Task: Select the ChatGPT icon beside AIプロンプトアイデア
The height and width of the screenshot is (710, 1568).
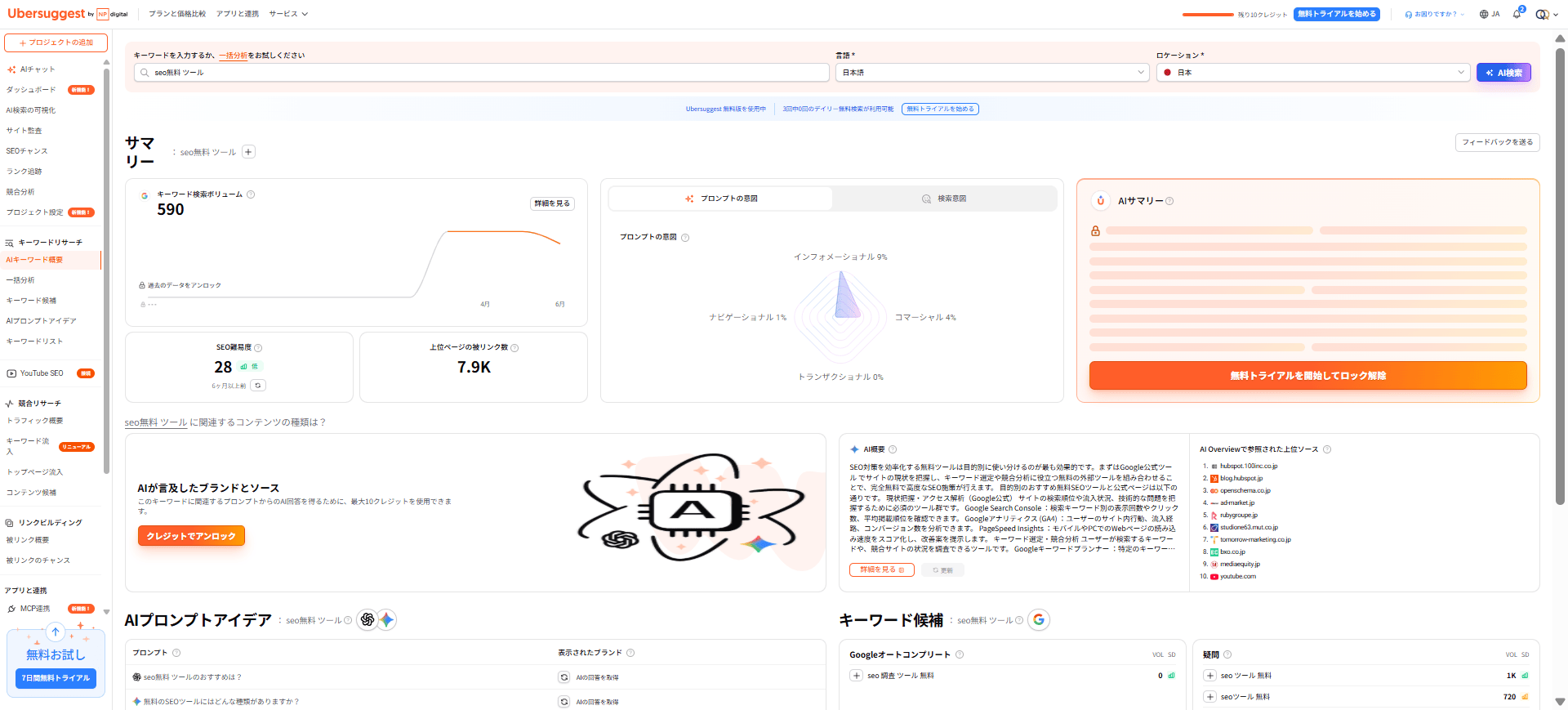Action: pos(367,620)
